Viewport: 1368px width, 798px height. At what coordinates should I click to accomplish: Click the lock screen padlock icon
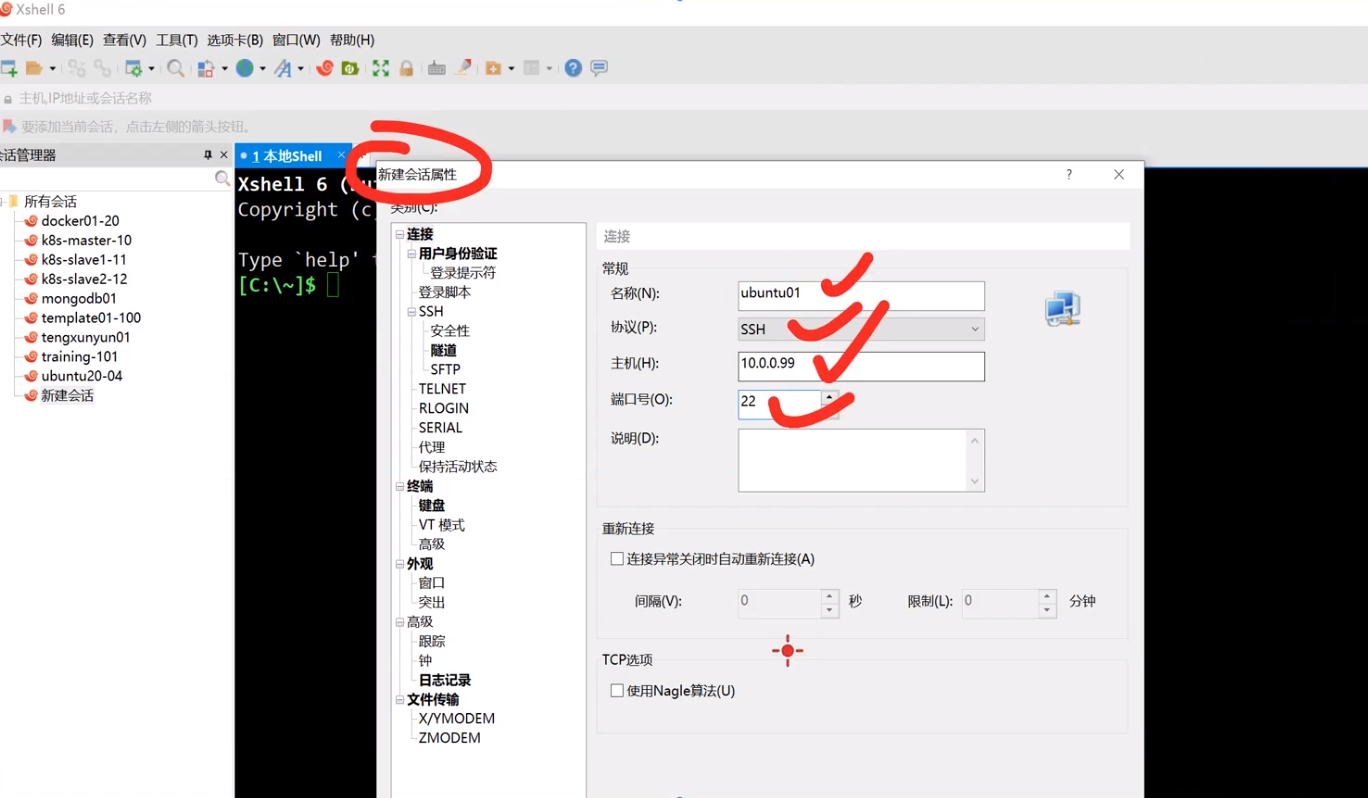406,68
